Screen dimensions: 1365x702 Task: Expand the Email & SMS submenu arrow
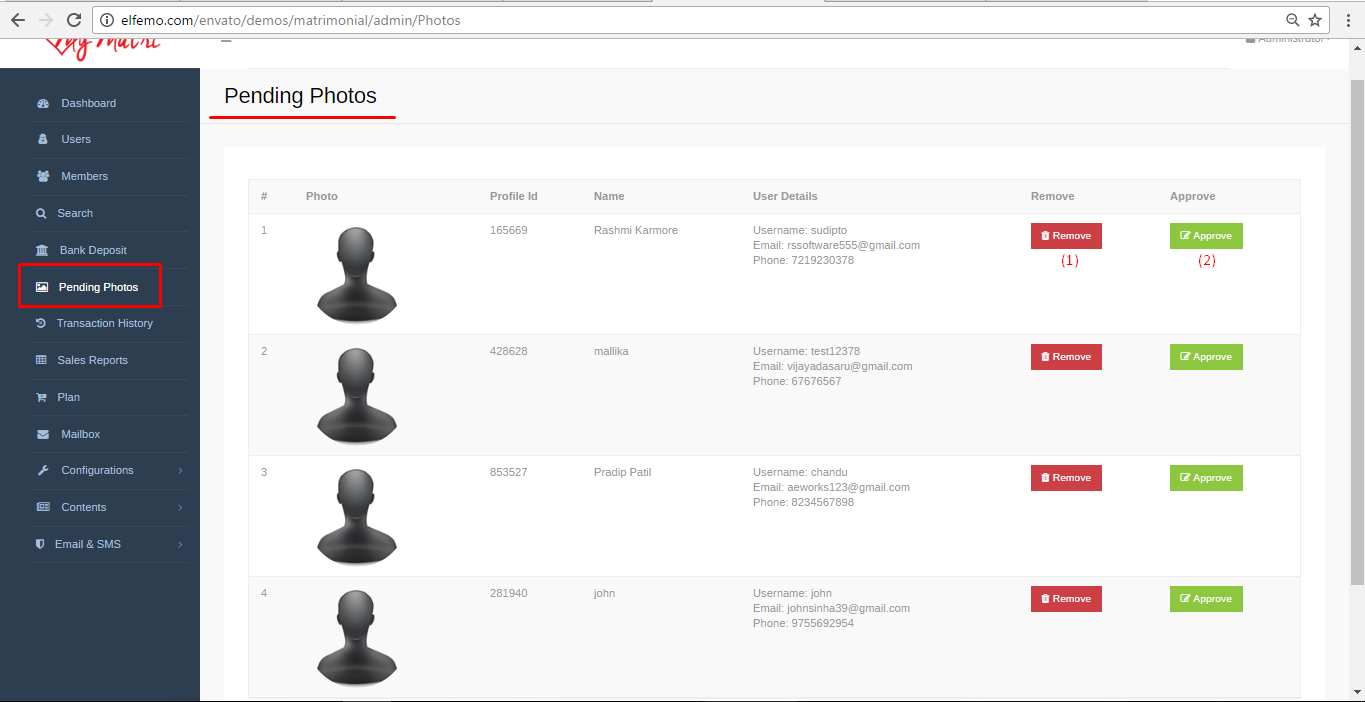click(180, 544)
